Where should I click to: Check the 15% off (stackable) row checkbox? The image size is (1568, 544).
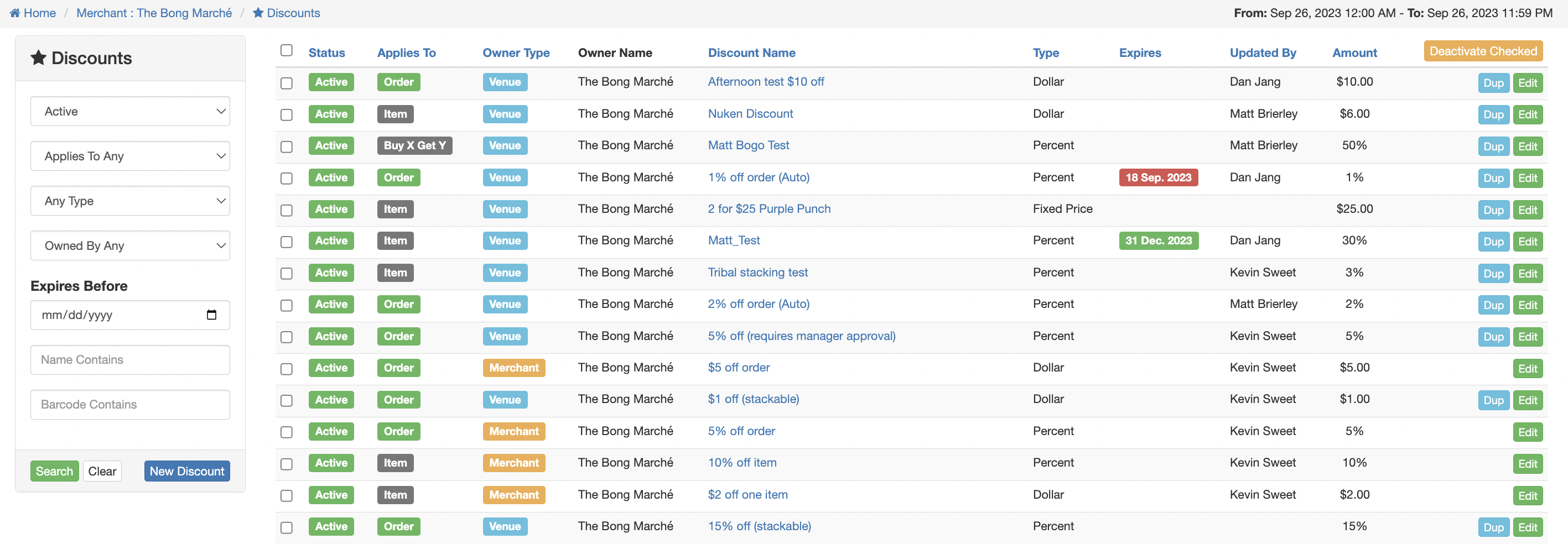pos(286,527)
